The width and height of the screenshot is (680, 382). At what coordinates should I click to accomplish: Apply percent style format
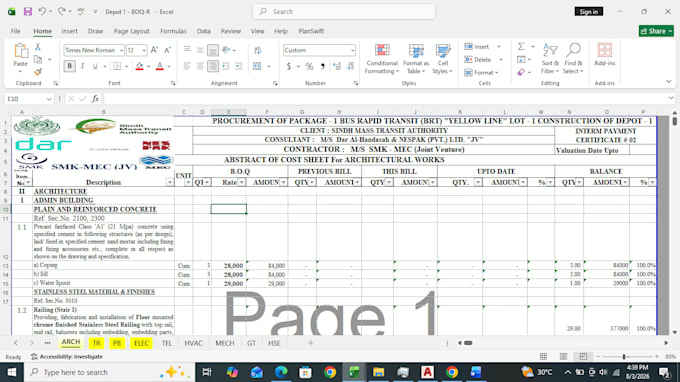click(x=309, y=66)
